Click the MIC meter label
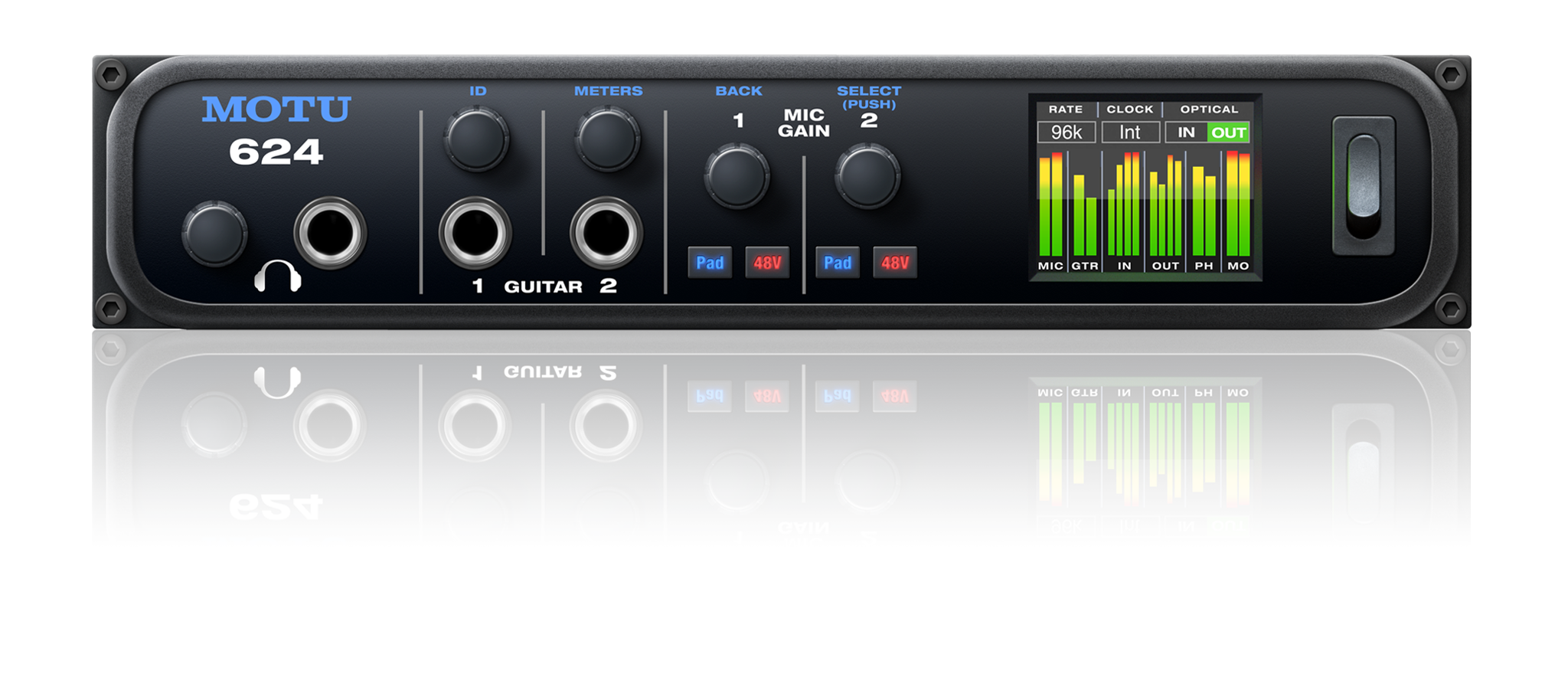The height and width of the screenshot is (677, 1568). 1050,266
